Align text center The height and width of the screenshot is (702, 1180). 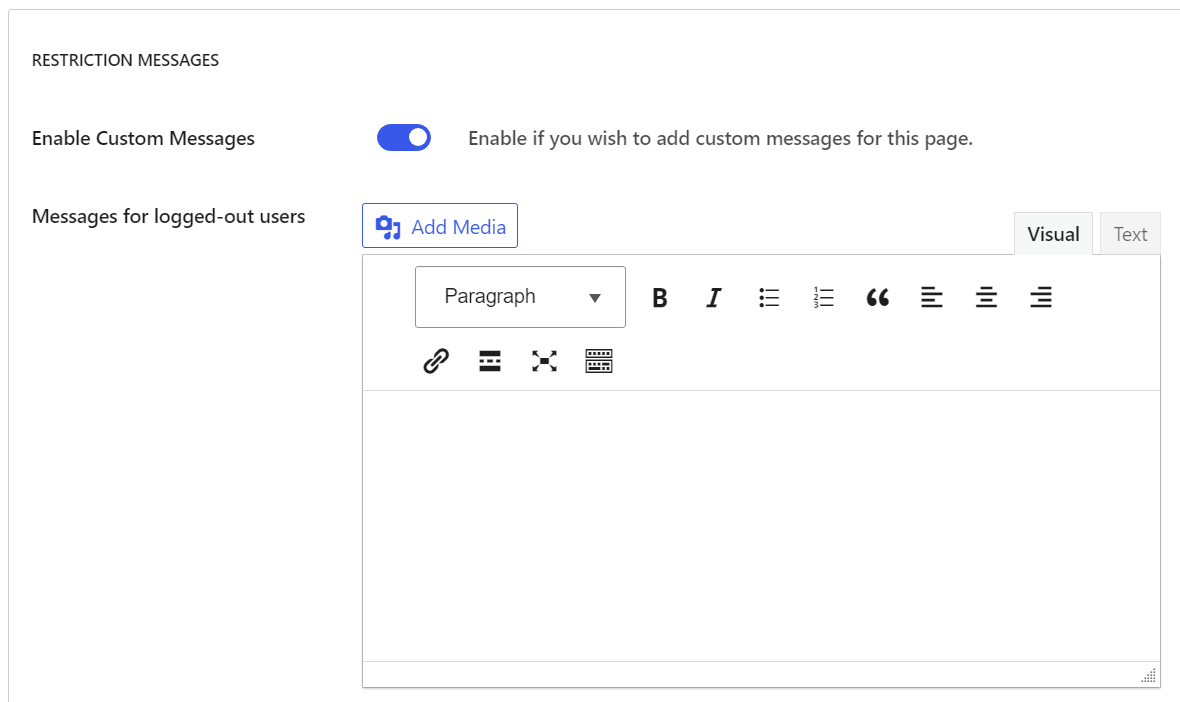tap(987, 297)
